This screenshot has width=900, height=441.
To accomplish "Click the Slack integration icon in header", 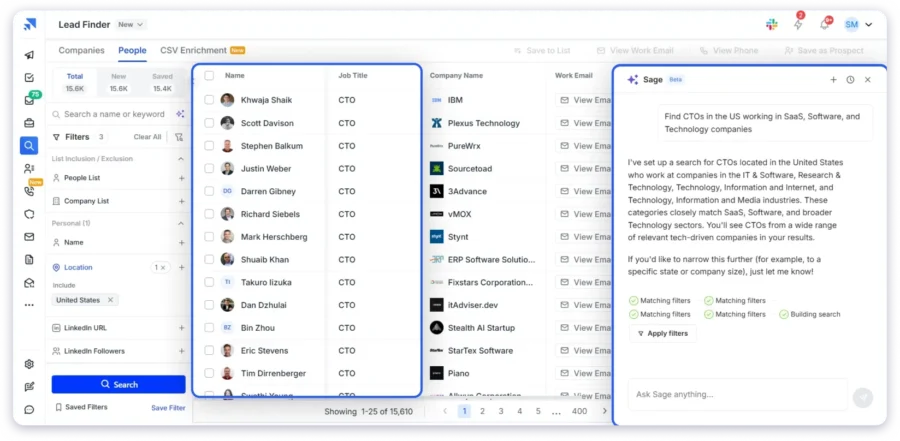I will tap(771, 25).
